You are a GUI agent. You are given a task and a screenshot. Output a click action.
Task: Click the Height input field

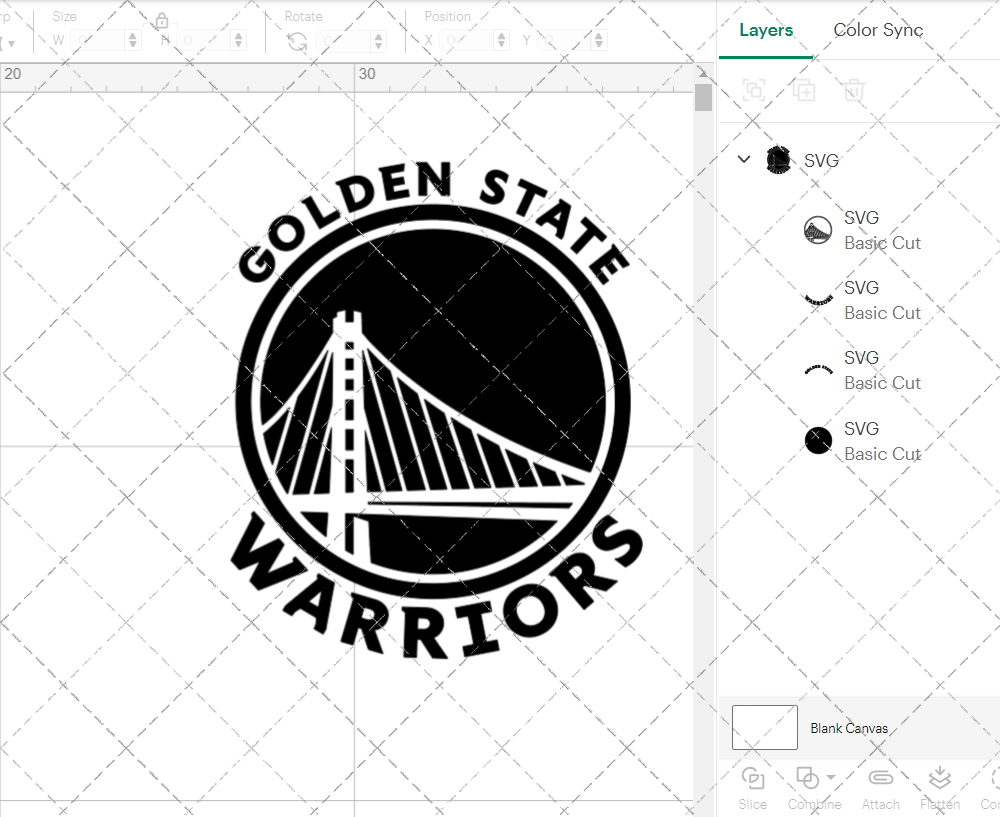[x=204, y=41]
